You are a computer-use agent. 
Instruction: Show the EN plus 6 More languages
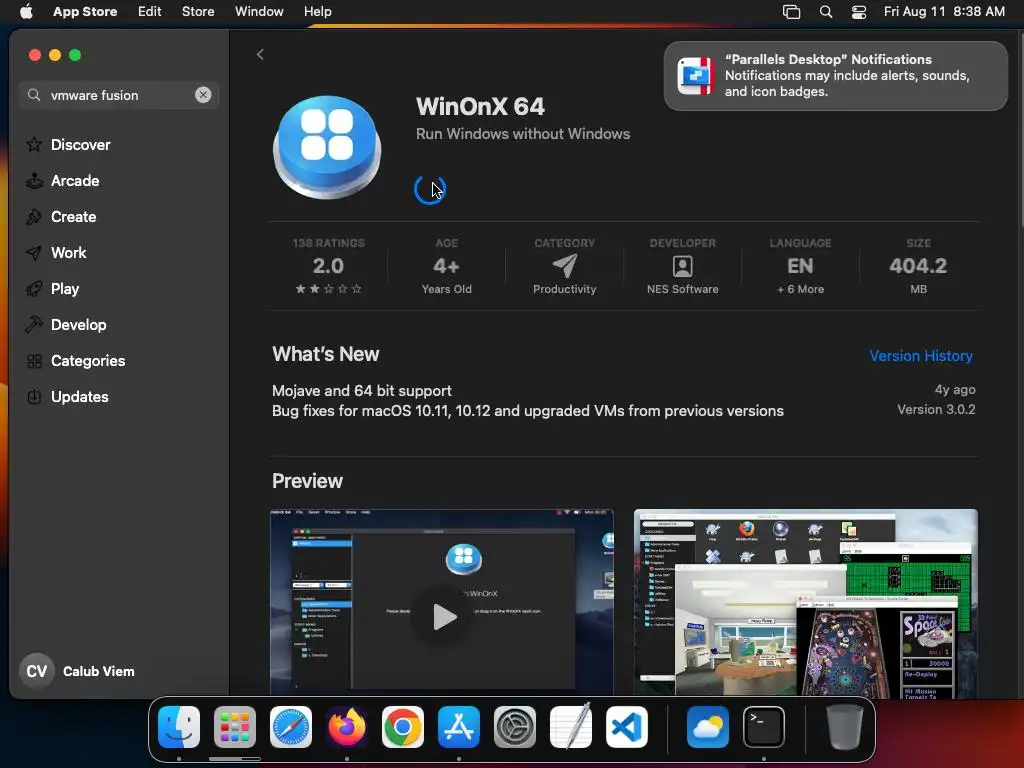800,266
